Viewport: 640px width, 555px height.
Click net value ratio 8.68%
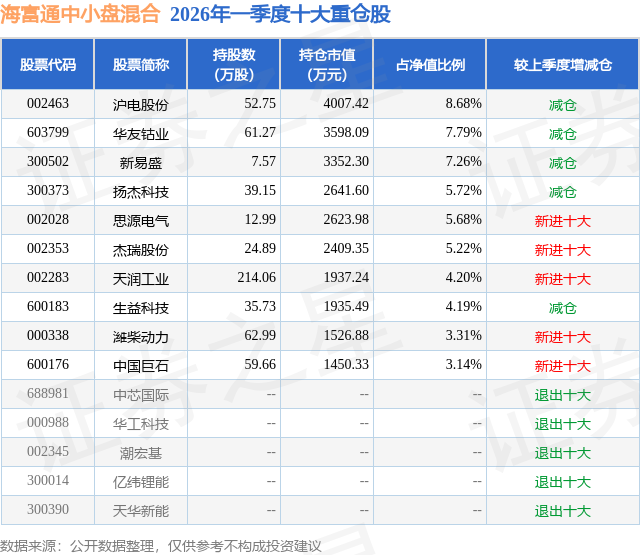pos(464,104)
